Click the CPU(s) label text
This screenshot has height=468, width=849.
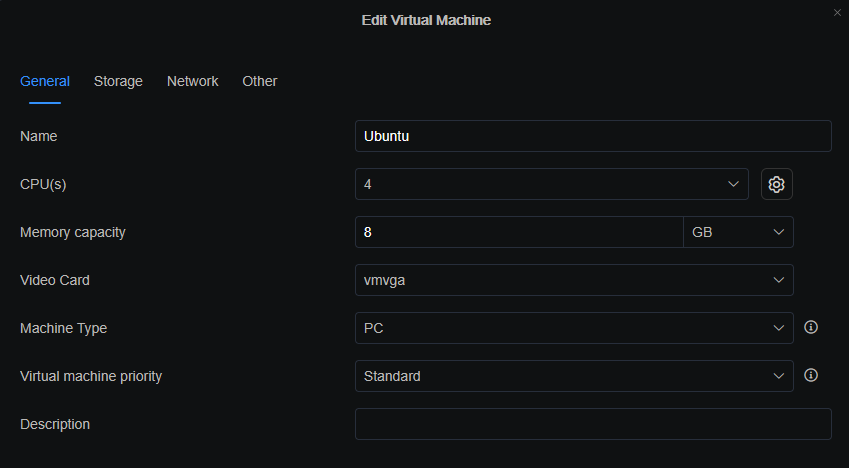pyautogui.click(x=43, y=184)
